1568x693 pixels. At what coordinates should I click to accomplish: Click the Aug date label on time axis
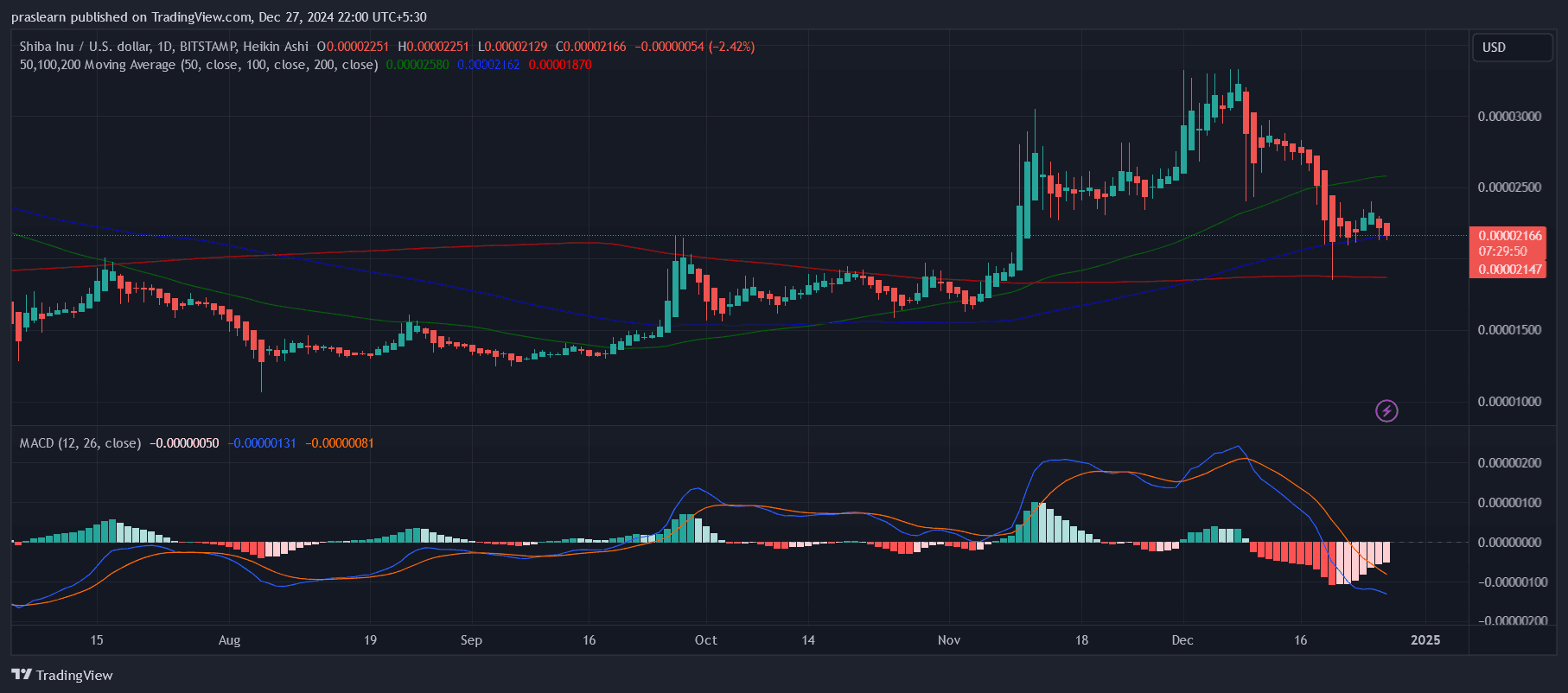tap(229, 640)
